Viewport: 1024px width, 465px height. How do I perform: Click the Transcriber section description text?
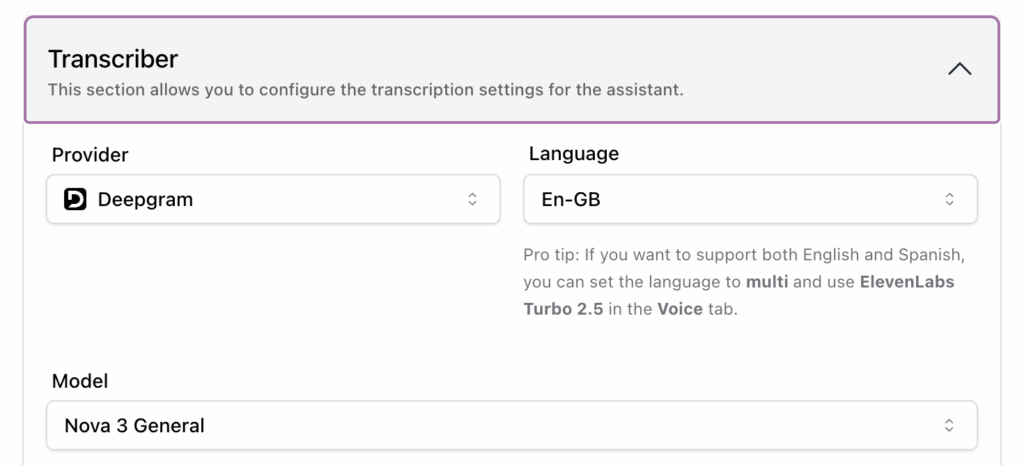(x=365, y=90)
